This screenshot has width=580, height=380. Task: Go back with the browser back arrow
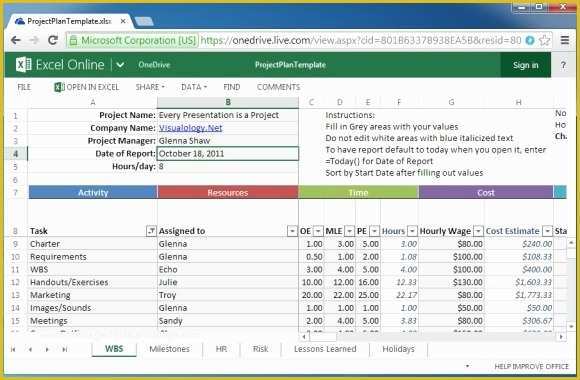[x=16, y=40]
